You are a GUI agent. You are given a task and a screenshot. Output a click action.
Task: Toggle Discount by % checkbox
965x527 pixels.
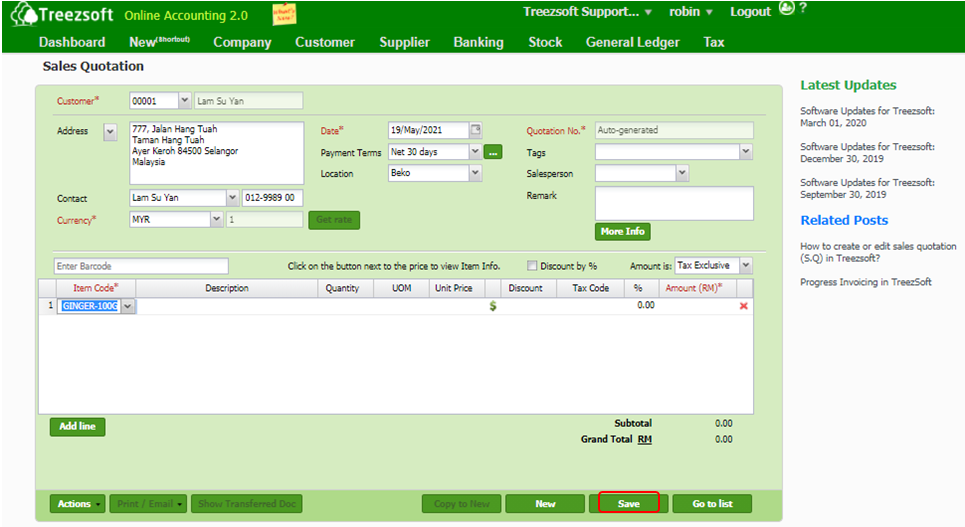coord(532,266)
